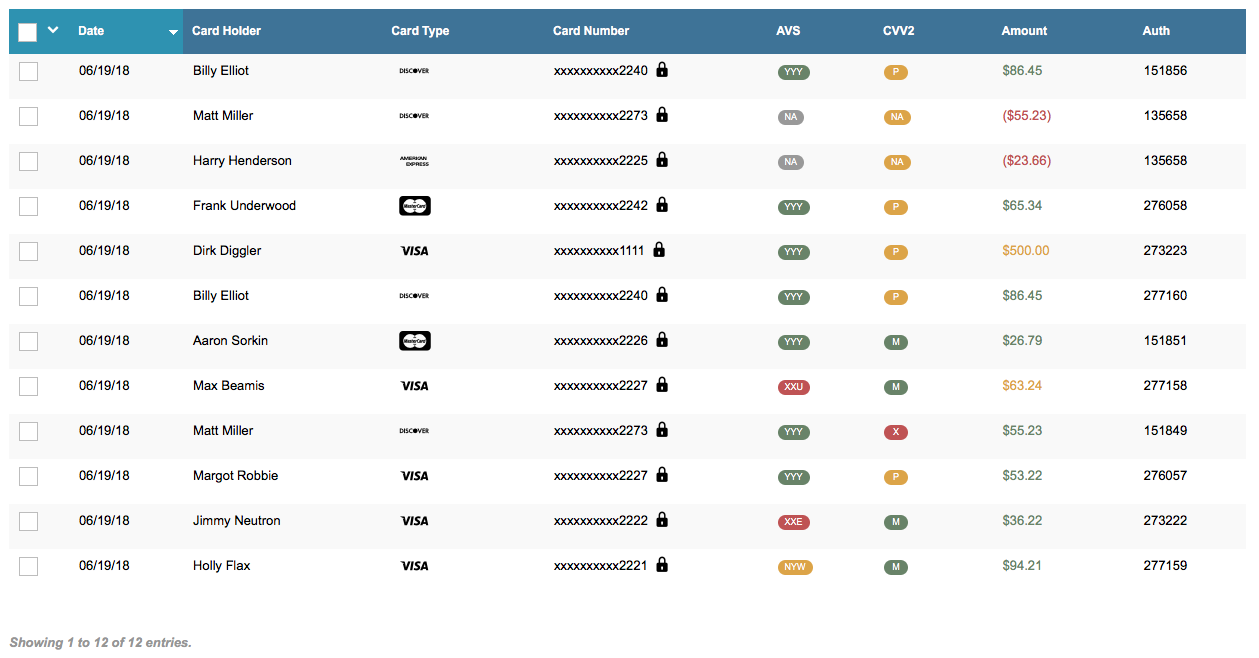Image resolution: width=1259 pixels, height=658 pixels.
Task: Click the American Express icon for Harry Henderson
Action: [x=414, y=160]
